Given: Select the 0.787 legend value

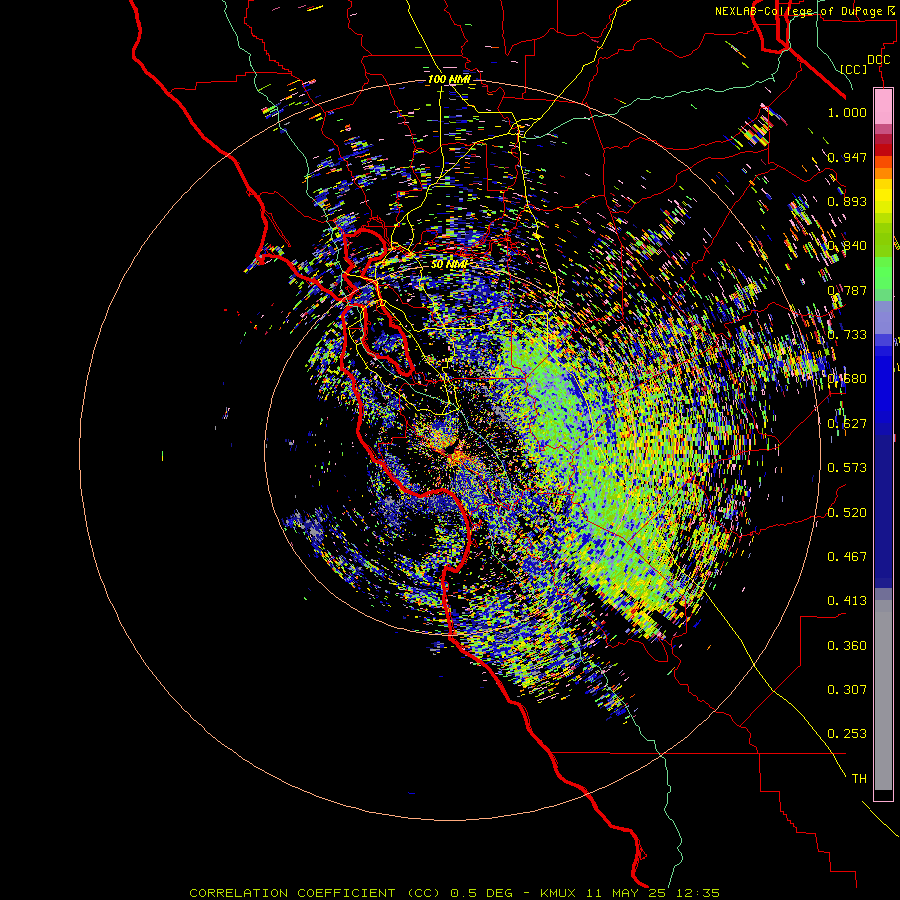Looking at the screenshot, I should point(847,290).
